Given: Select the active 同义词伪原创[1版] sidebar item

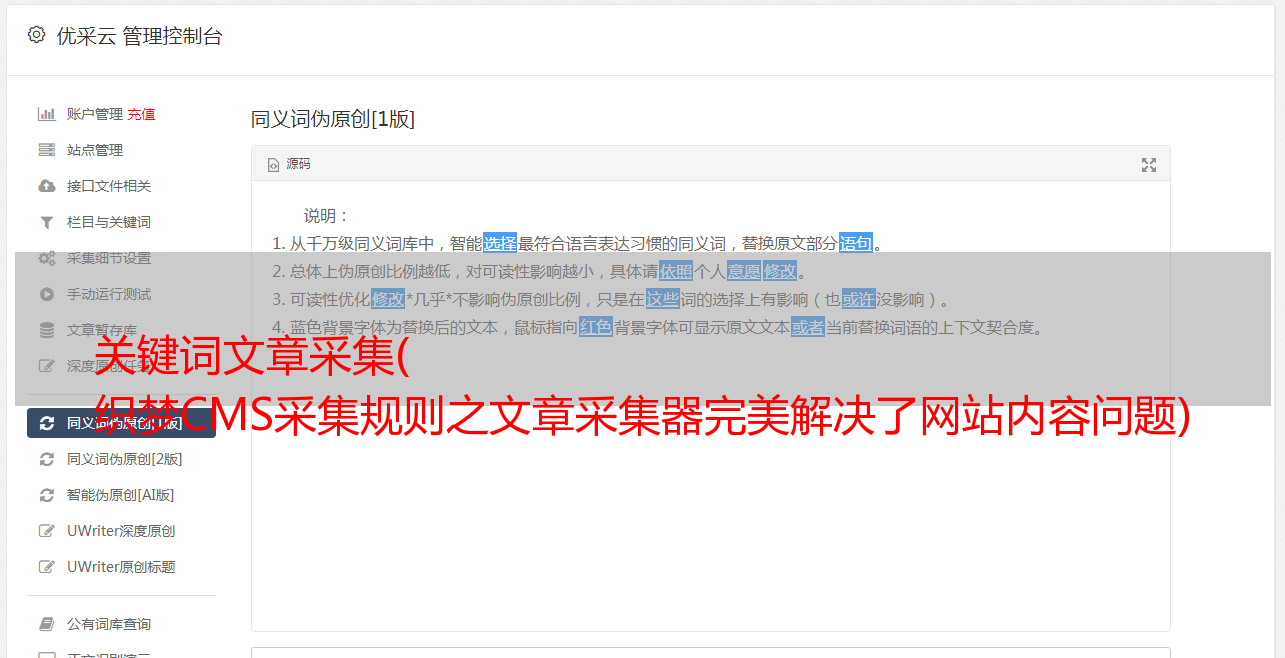Looking at the screenshot, I should click(x=121, y=423).
